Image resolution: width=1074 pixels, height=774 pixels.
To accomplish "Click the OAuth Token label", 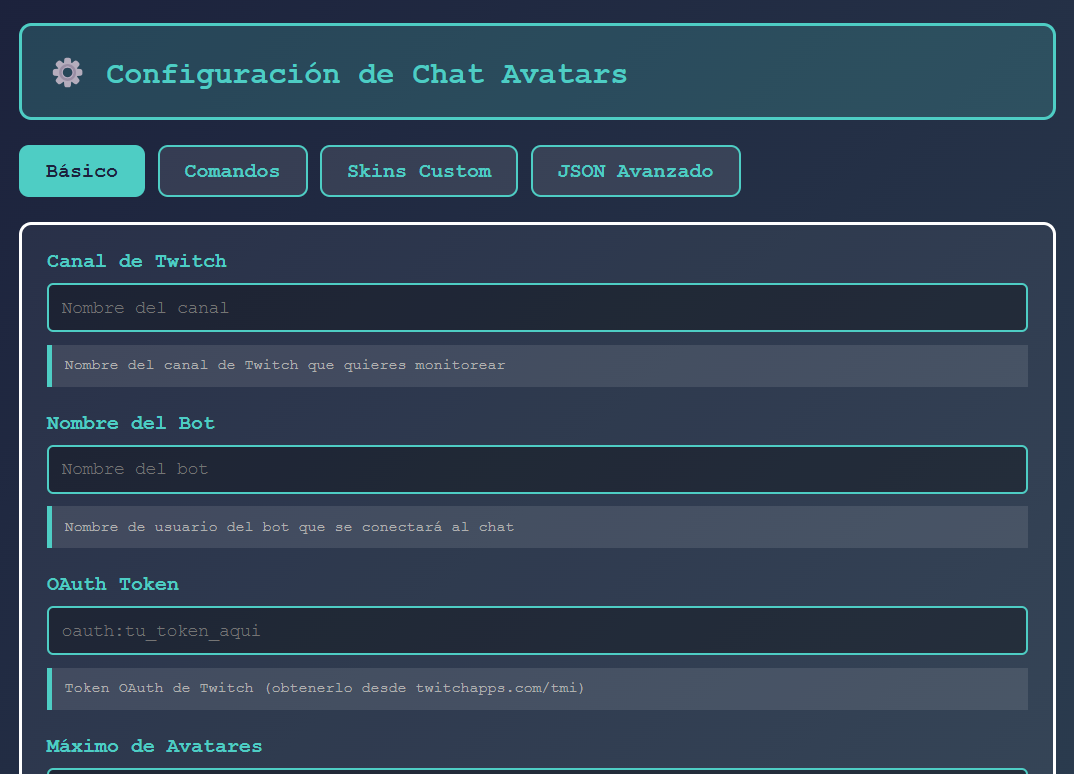I will pyautogui.click(x=113, y=584).
